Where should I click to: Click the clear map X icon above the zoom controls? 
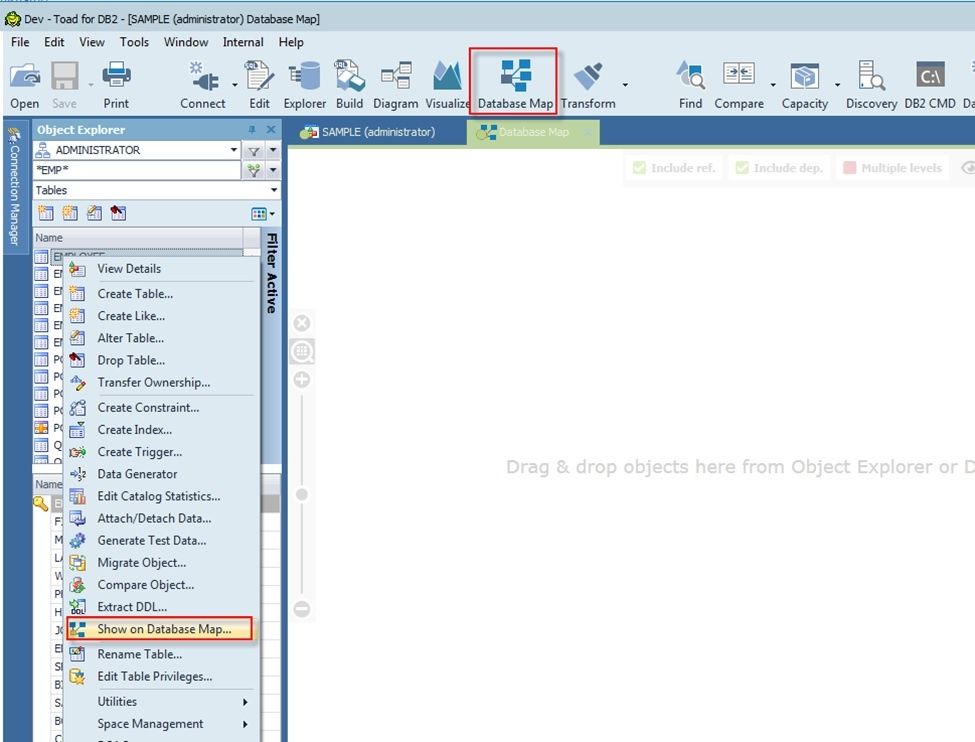point(302,323)
